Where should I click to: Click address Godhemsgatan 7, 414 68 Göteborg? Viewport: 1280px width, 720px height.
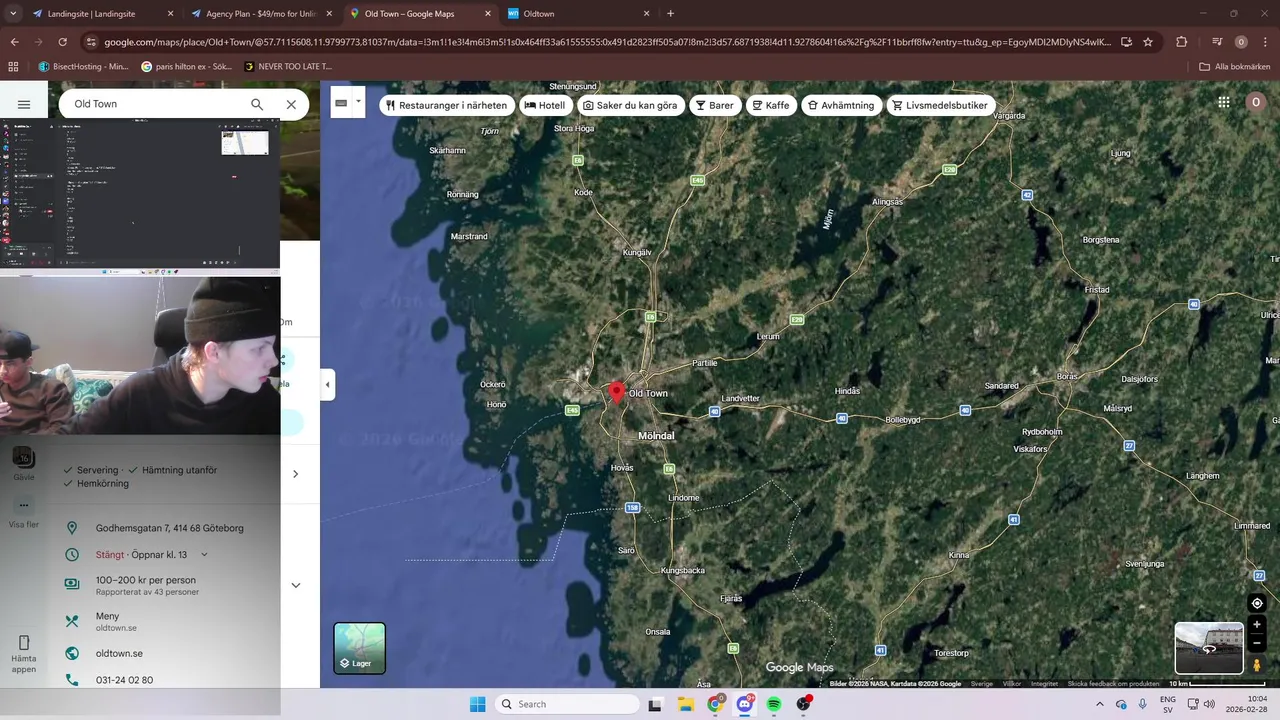[169, 528]
